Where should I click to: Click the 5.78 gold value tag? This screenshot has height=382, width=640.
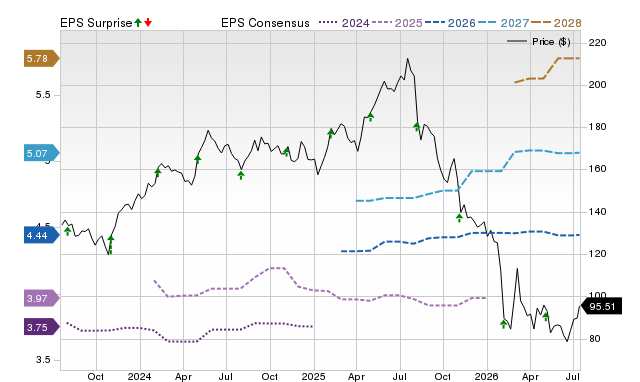41,59
